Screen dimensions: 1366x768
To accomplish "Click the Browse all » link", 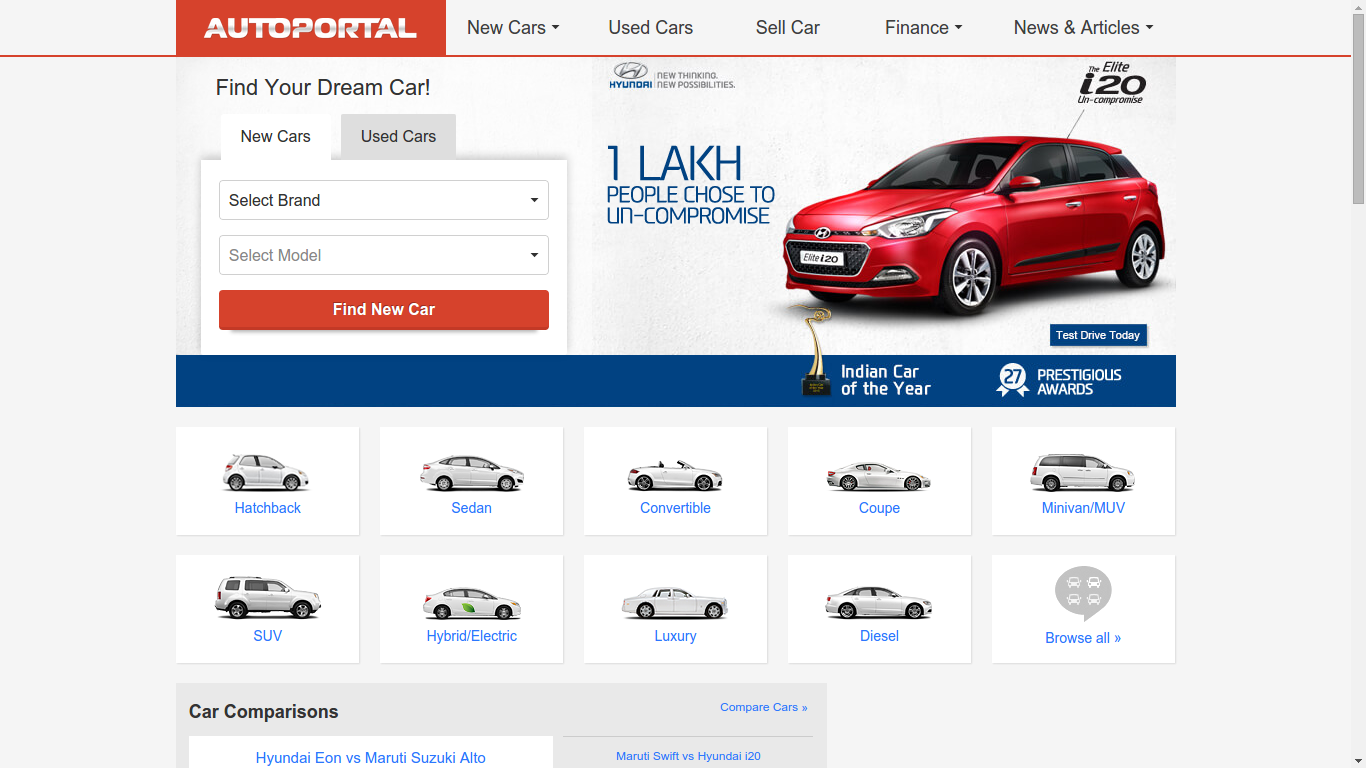I will click(x=1083, y=638).
